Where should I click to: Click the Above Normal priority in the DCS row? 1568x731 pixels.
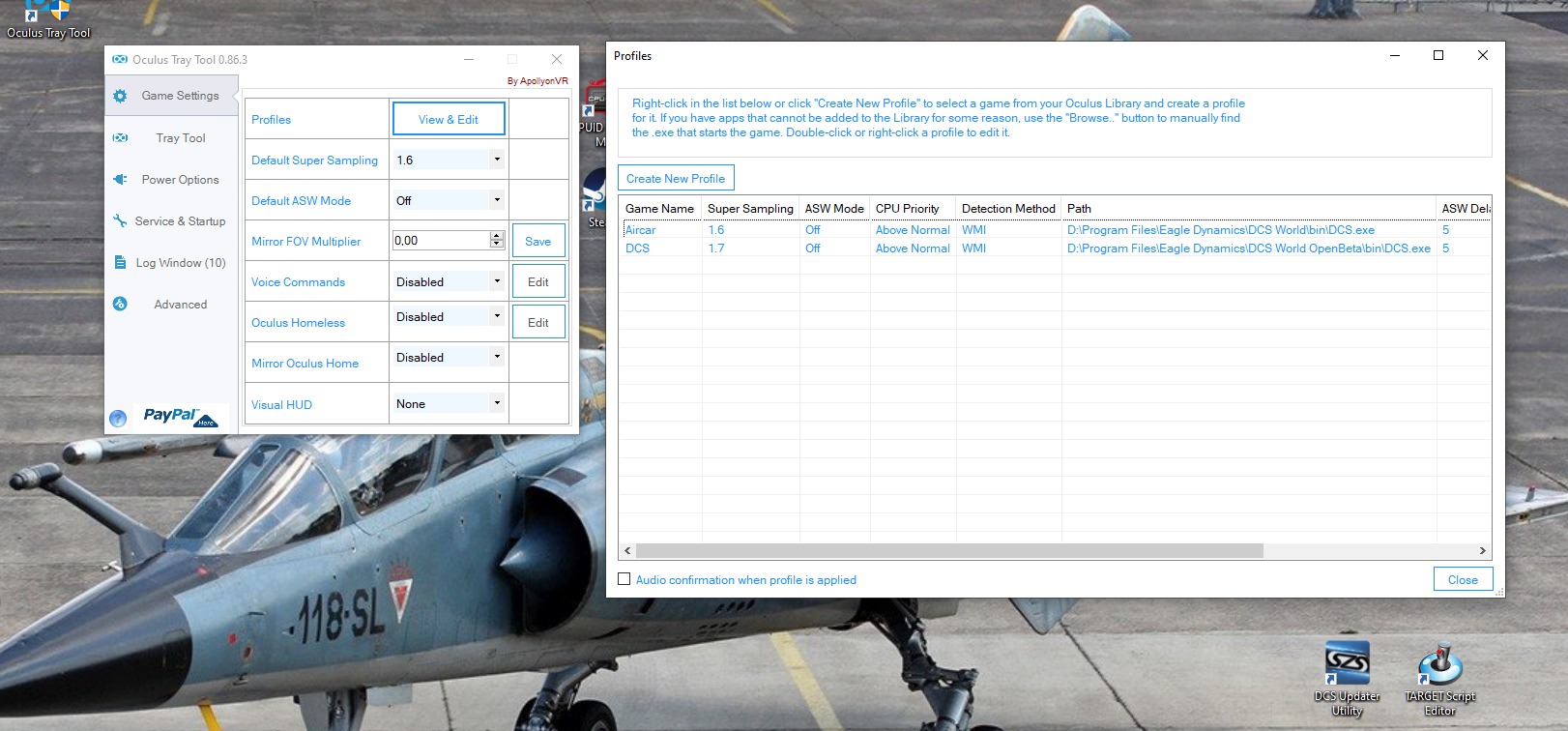pos(913,249)
